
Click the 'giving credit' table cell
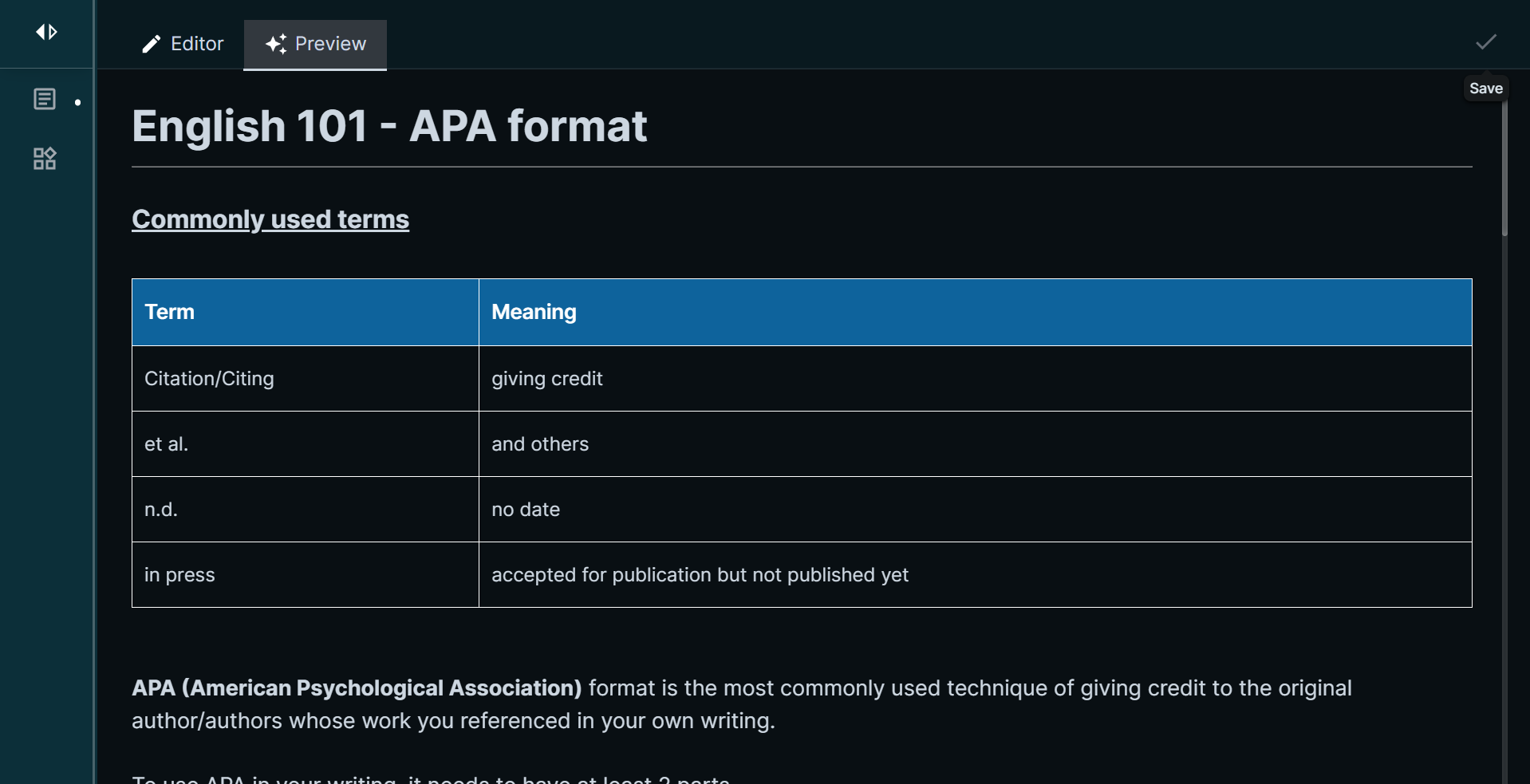tap(975, 379)
